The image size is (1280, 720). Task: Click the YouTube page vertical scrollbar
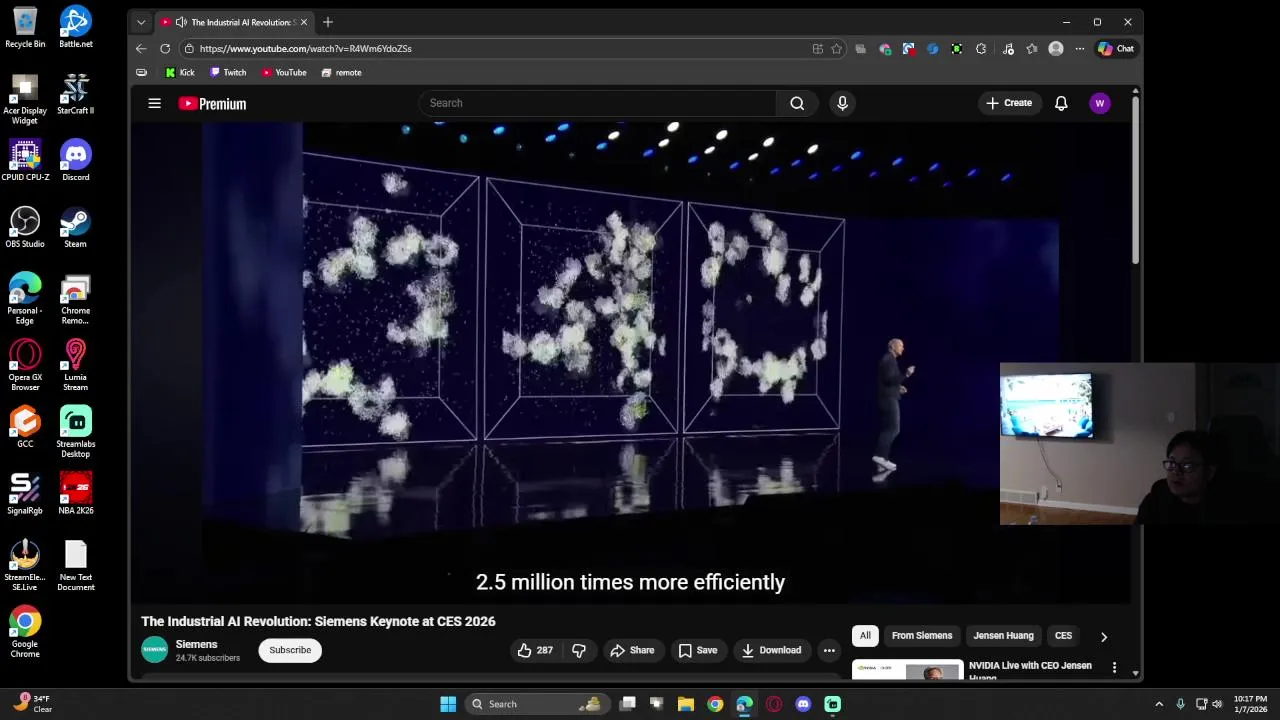1135,180
